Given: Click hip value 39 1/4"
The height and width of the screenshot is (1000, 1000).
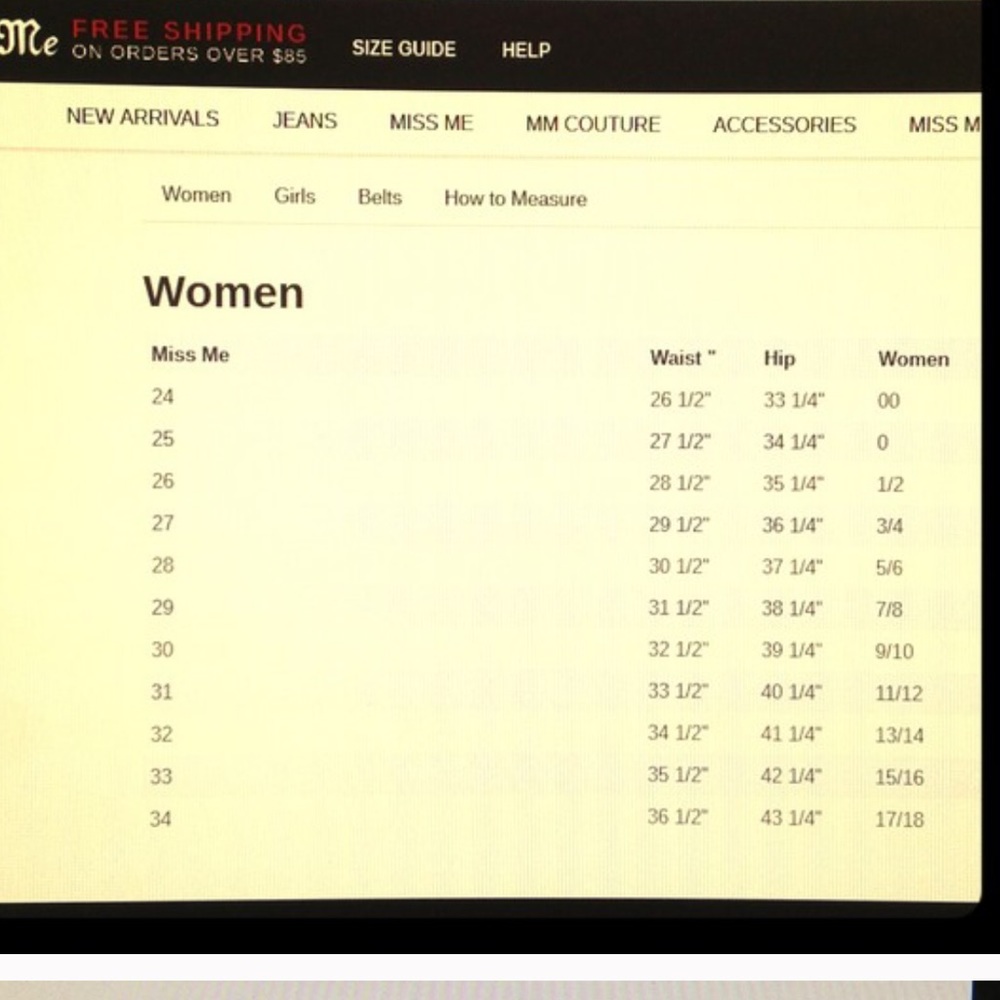Looking at the screenshot, I should (x=792, y=651).
